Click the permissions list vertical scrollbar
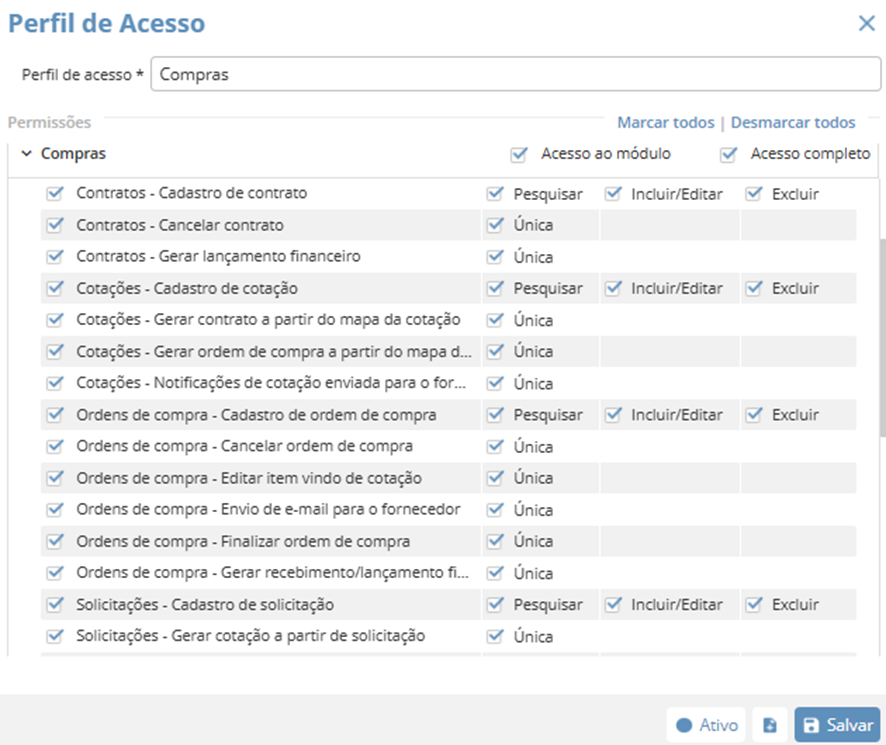Viewport: 886px width, 745px height. [x=881, y=340]
